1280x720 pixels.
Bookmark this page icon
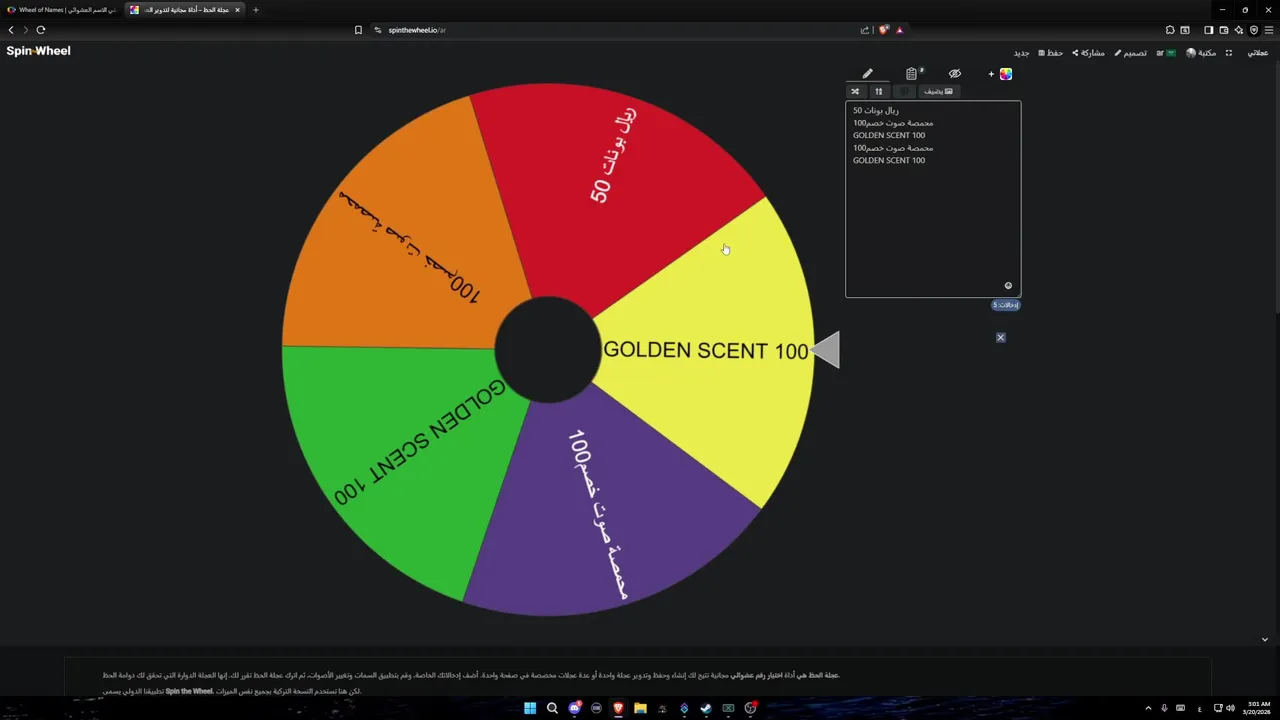point(358,30)
